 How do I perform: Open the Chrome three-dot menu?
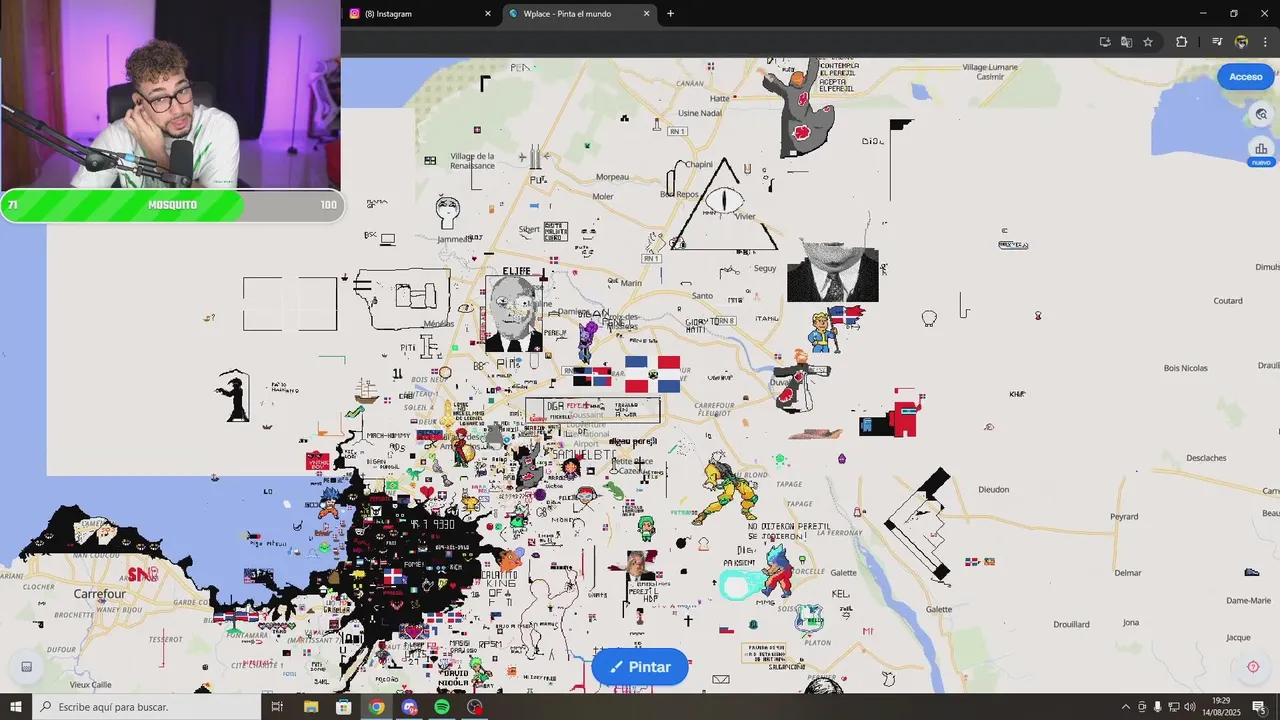click(1266, 42)
